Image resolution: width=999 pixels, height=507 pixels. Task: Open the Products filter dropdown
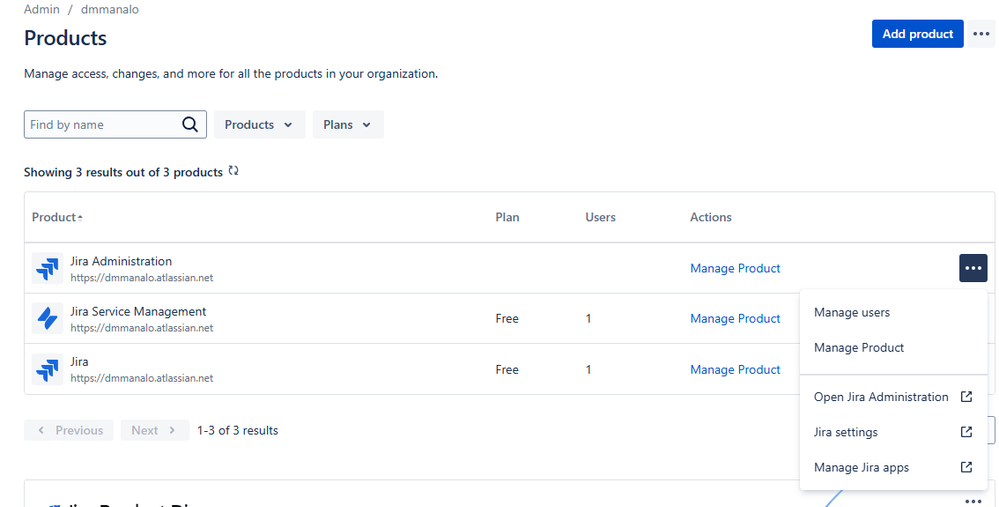point(259,124)
